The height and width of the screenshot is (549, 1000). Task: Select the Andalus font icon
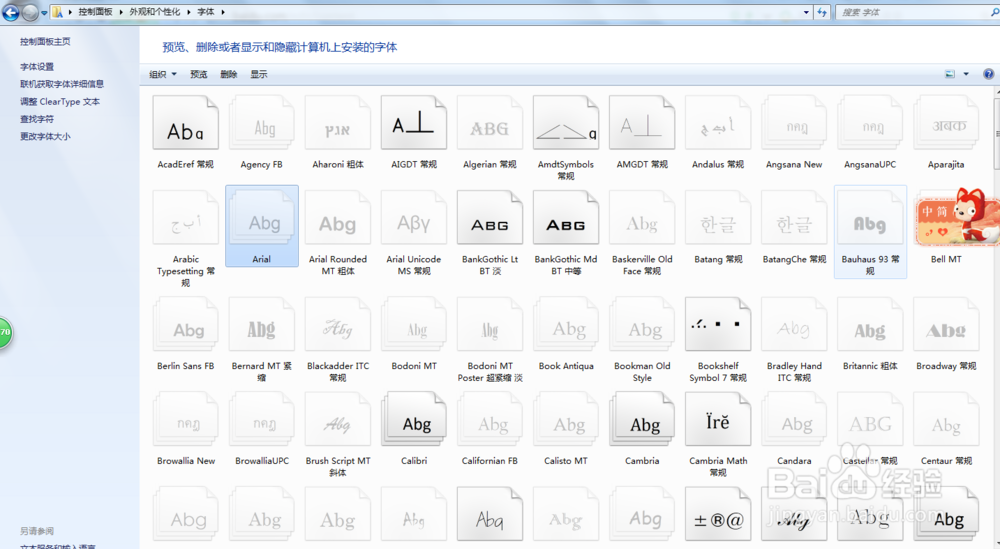pyautogui.click(x=717, y=123)
